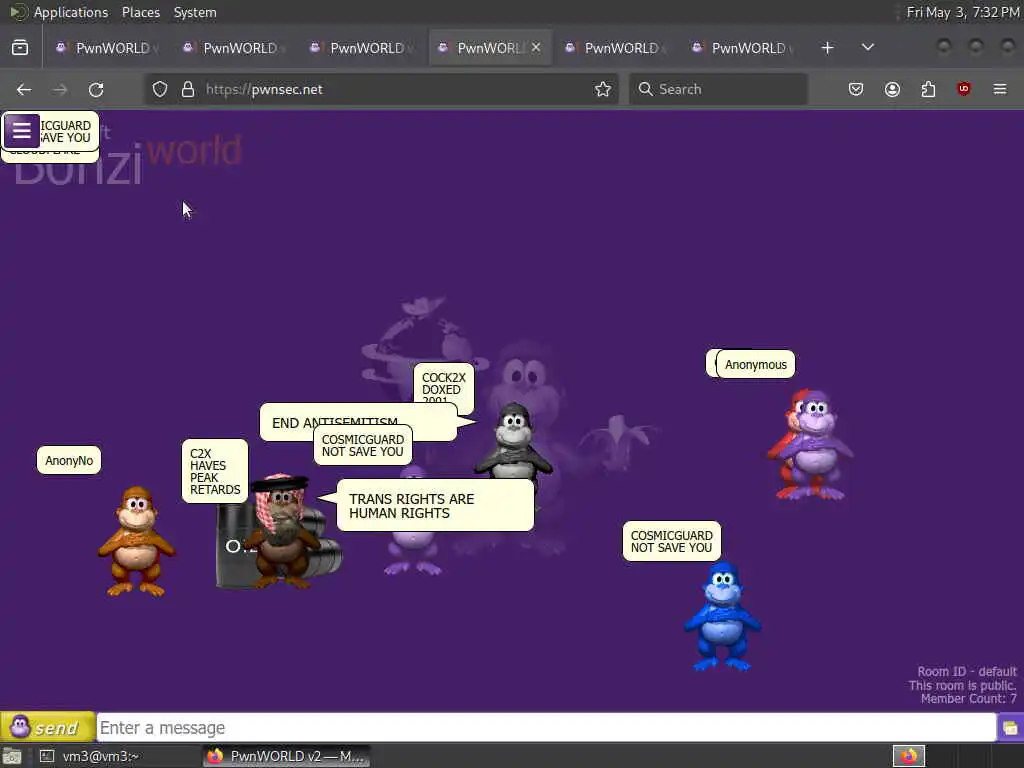Click Member Count: 7 text
This screenshot has height=768, width=1024.
pyautogui.click(x=968, y=699)
